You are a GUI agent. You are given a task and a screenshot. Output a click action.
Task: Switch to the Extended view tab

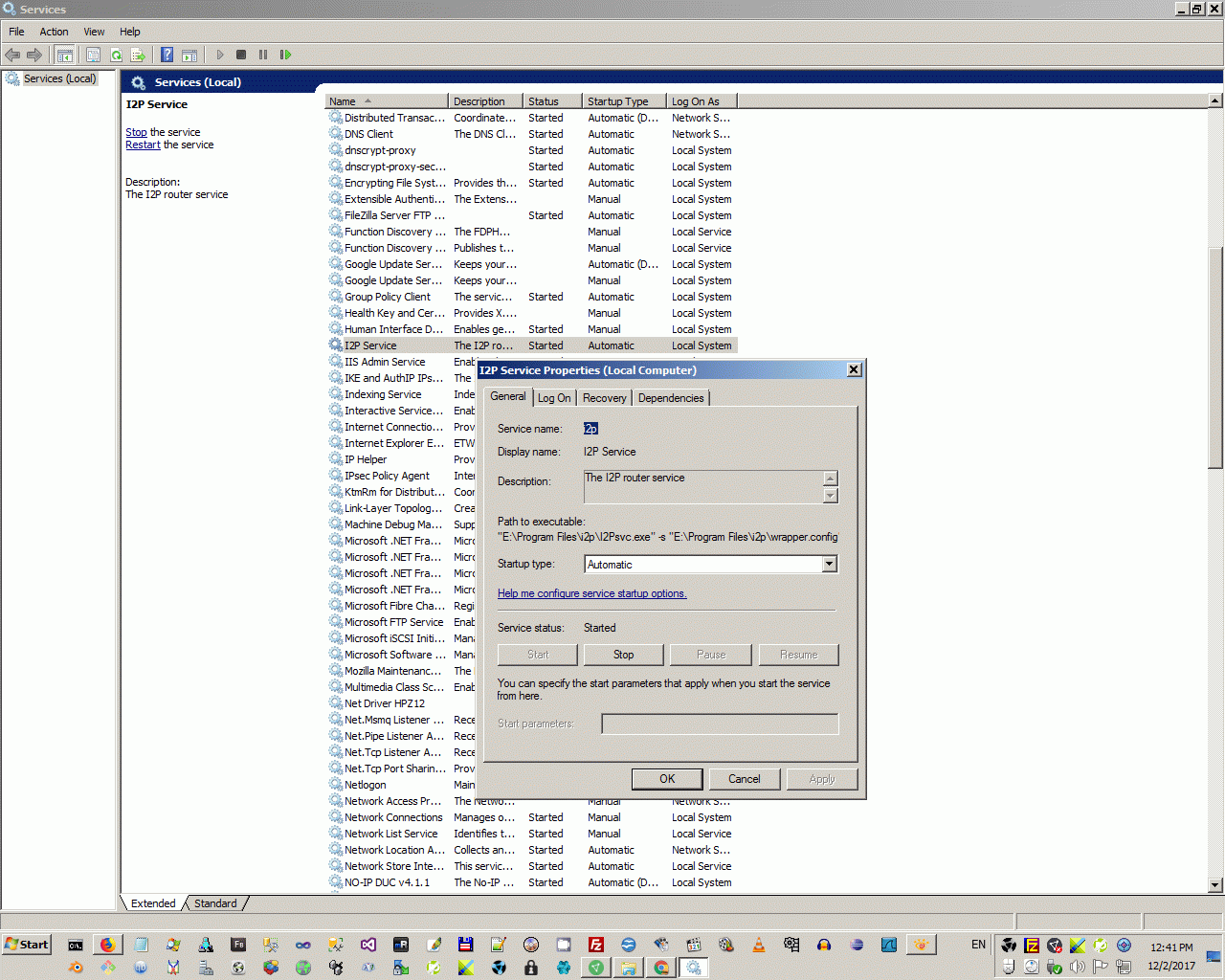tap(153, 903)
